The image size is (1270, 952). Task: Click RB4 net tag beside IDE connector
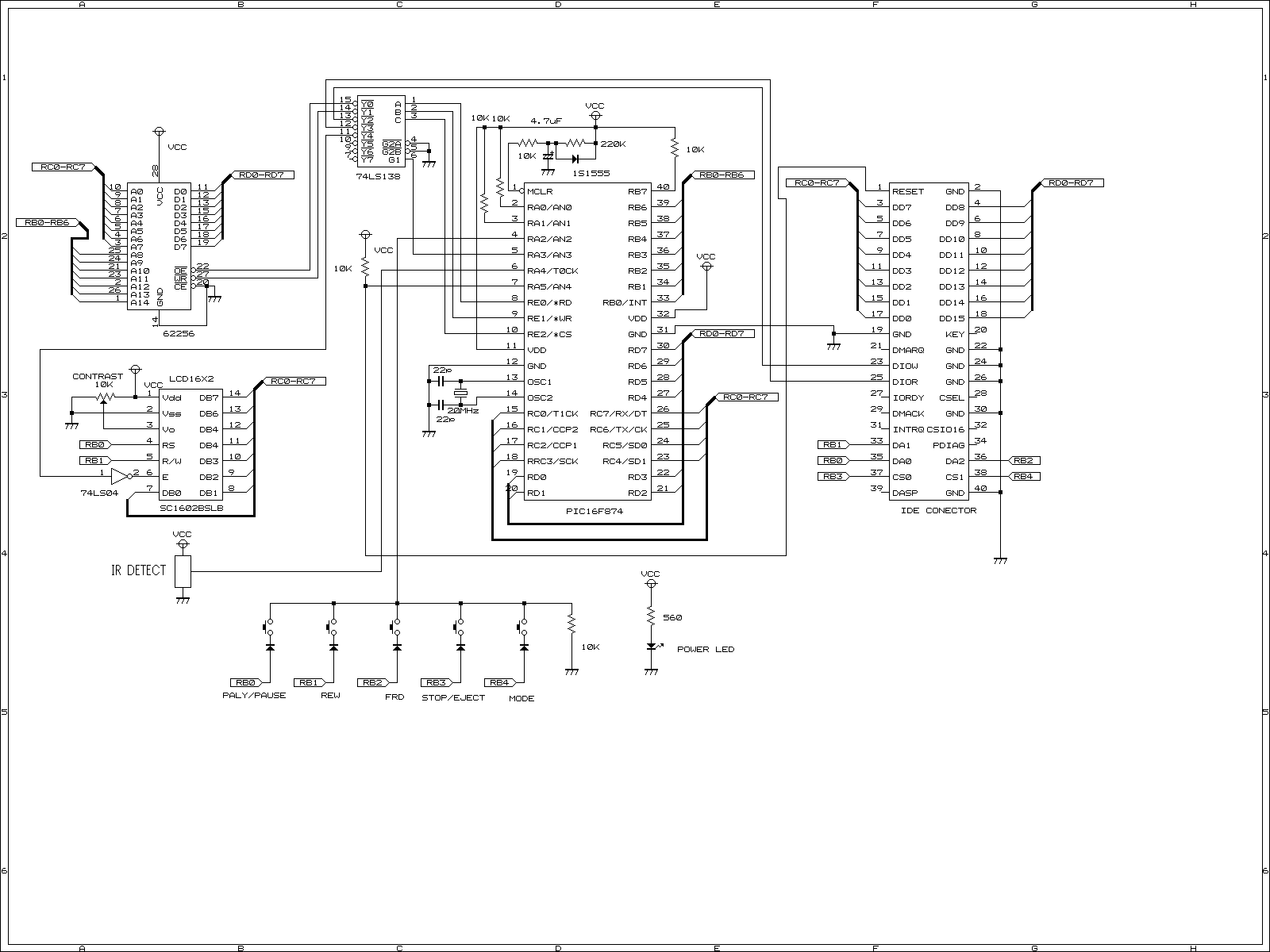[x=1024, y=476]
